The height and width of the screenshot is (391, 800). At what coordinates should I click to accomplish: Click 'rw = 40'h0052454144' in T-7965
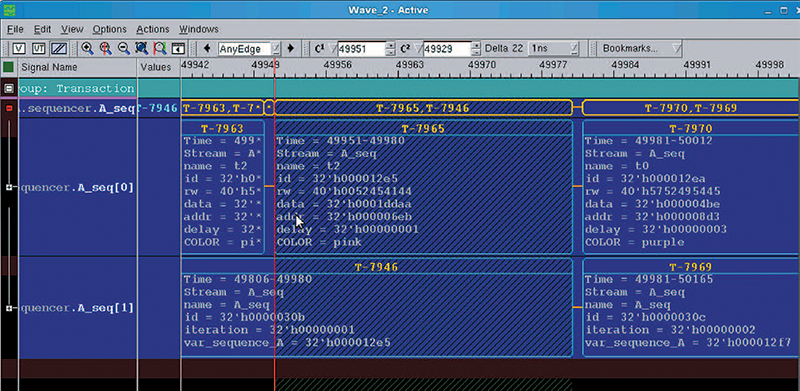344,191
